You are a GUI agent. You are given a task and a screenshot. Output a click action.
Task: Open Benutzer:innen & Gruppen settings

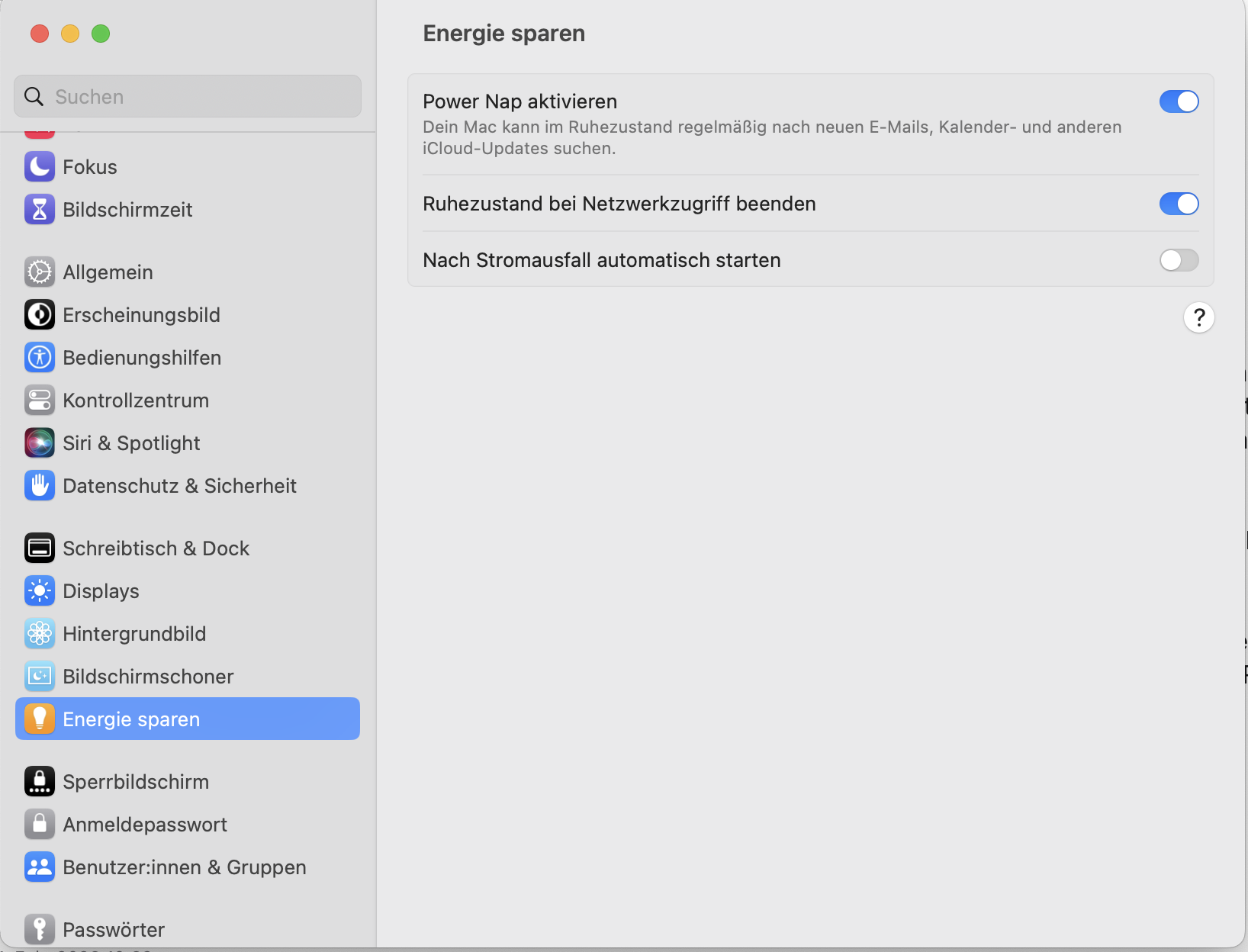pos(184,867)
